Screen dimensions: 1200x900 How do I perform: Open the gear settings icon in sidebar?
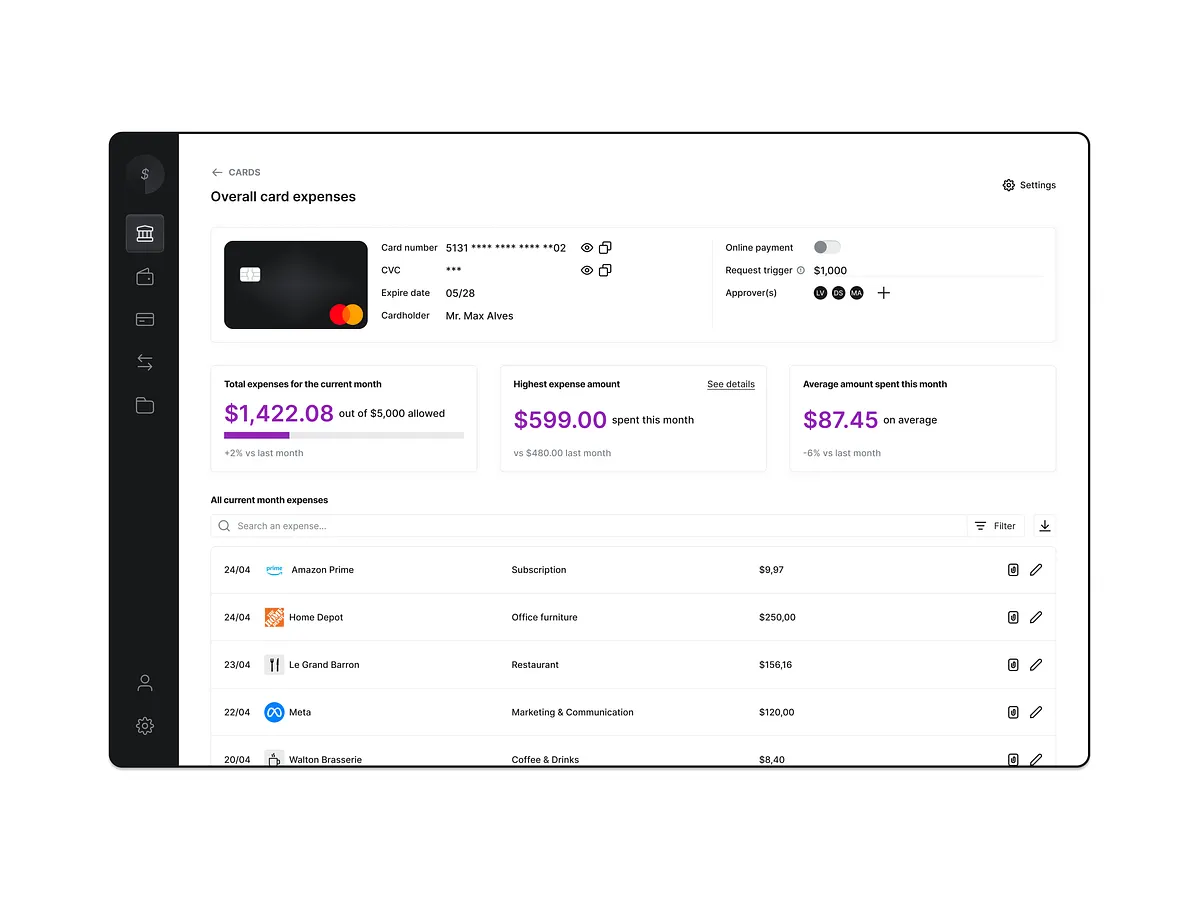(x=145, y=726)
